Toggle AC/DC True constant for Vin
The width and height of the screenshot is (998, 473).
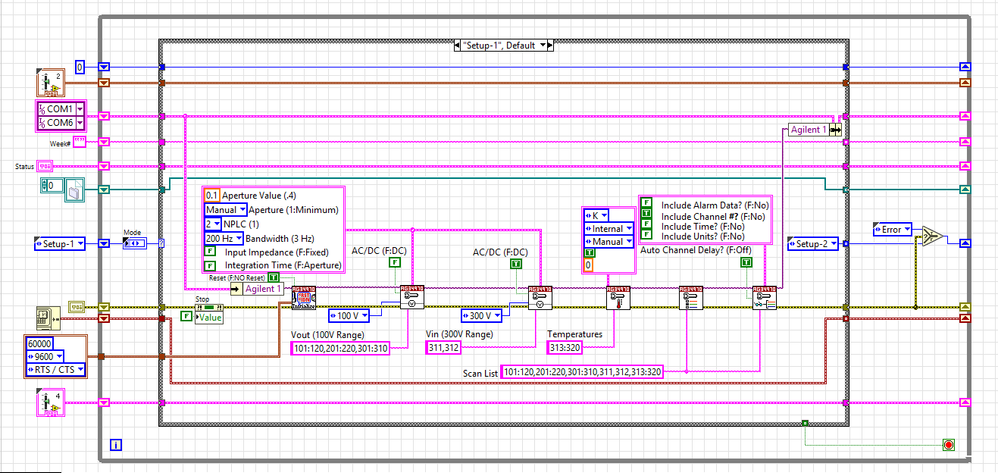516,262
